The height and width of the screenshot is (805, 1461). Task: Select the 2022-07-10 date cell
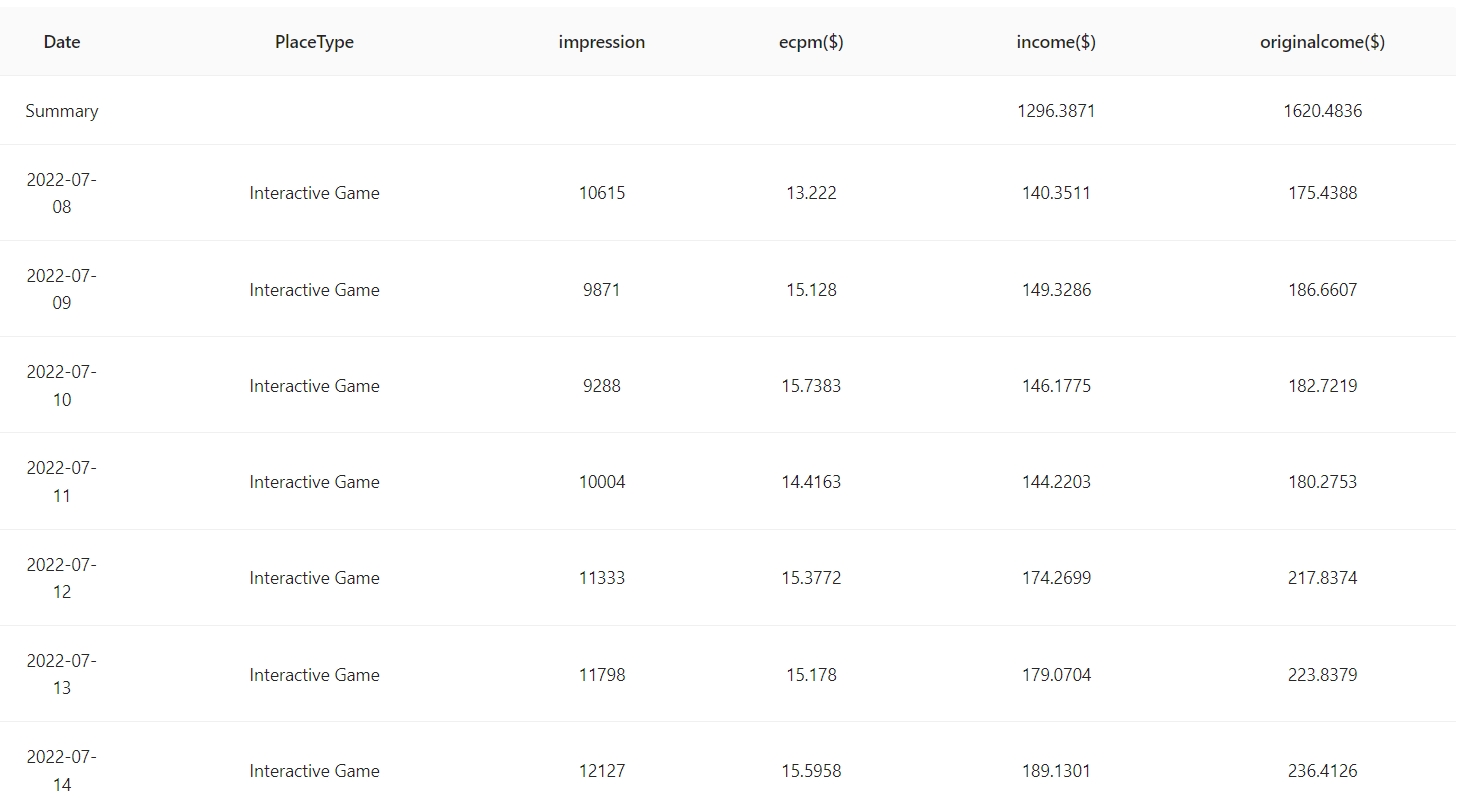tap(62, 386)
